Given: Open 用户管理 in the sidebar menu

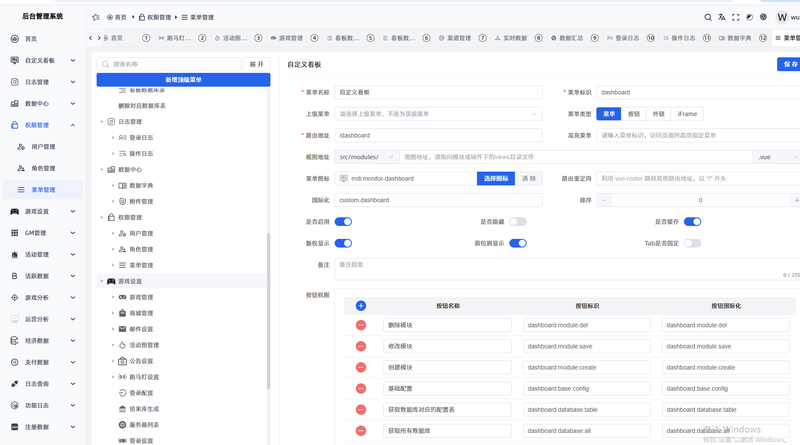Looking at the screenshot, I should [43, 146].
